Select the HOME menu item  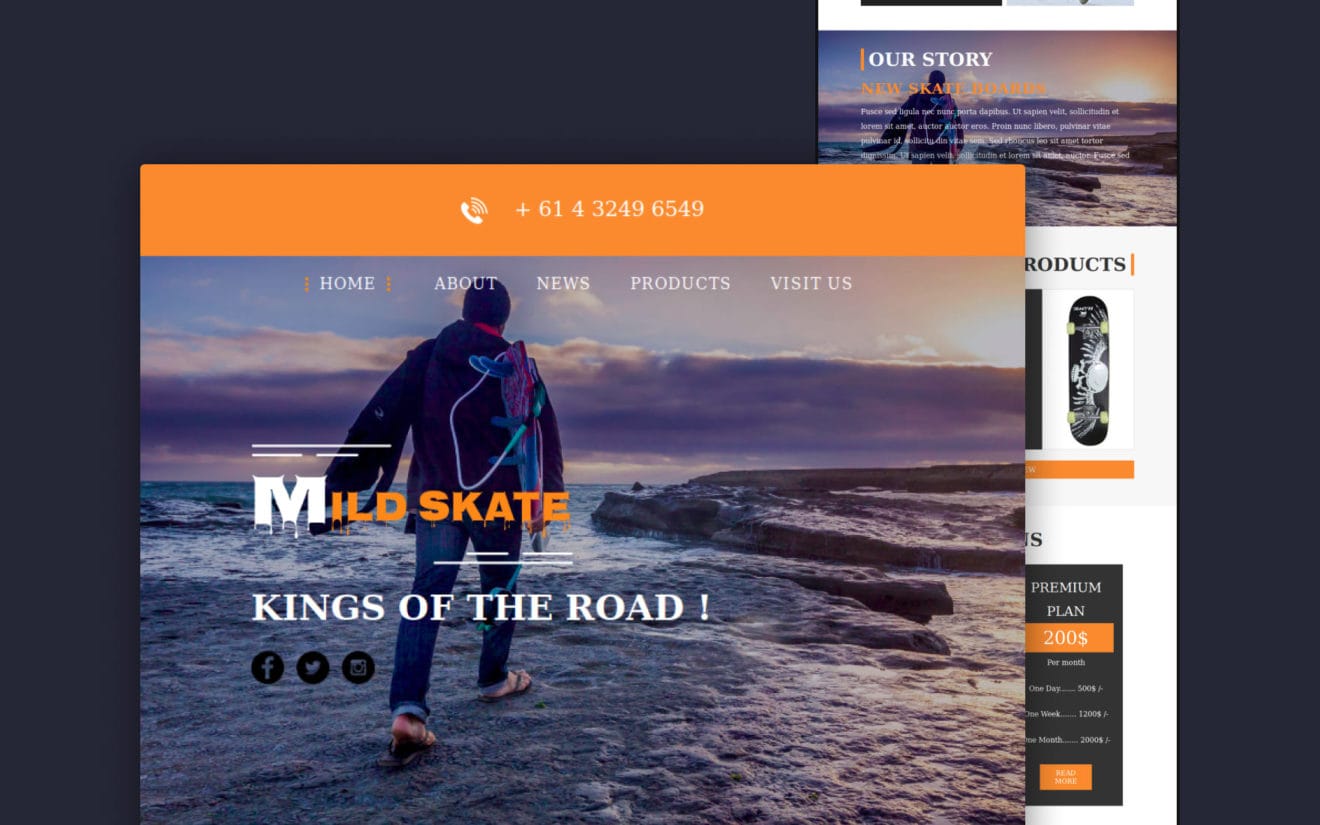tap(347, 284)
